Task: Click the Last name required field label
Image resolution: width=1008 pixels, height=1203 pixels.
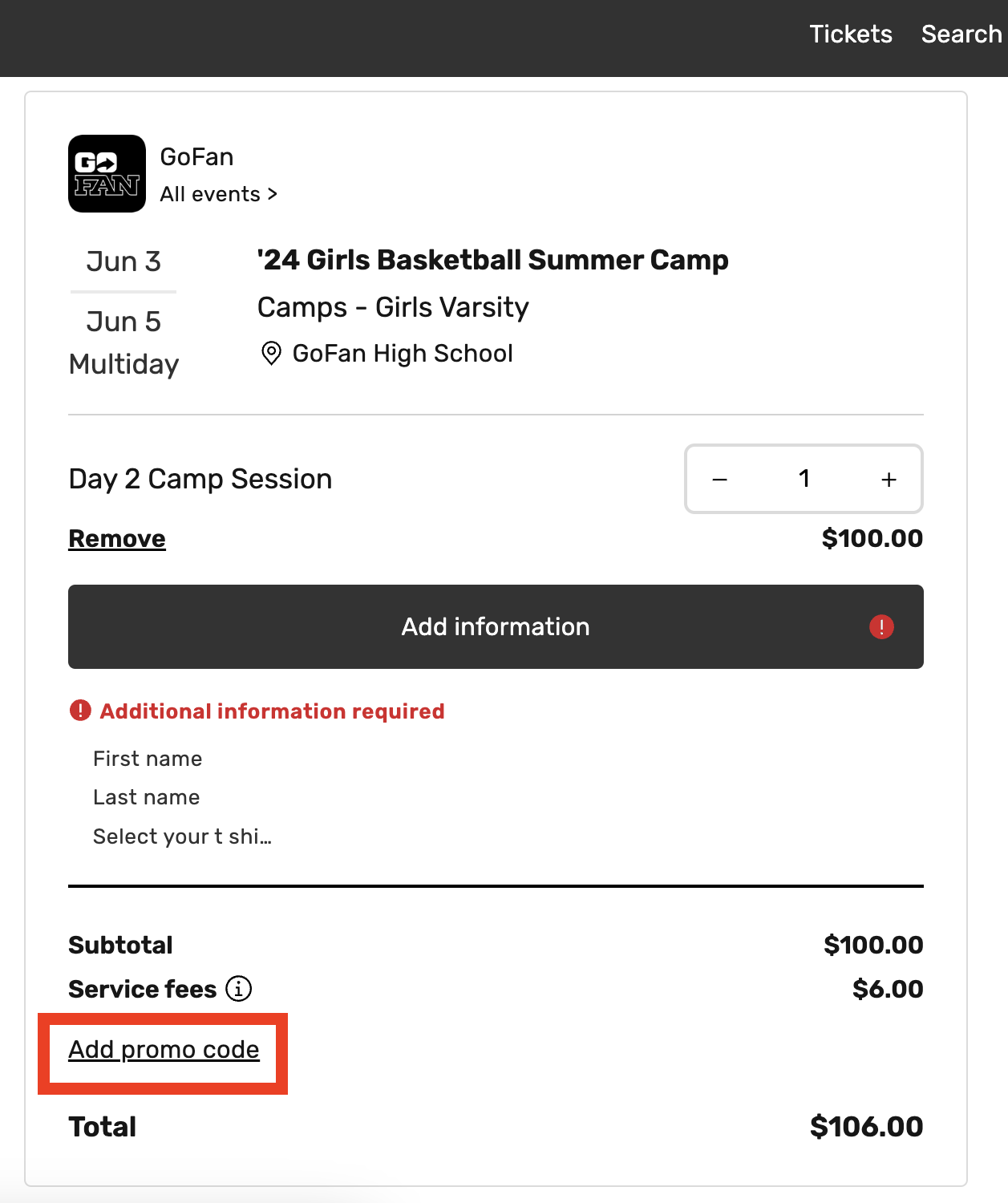Action: tap(146, 797)
